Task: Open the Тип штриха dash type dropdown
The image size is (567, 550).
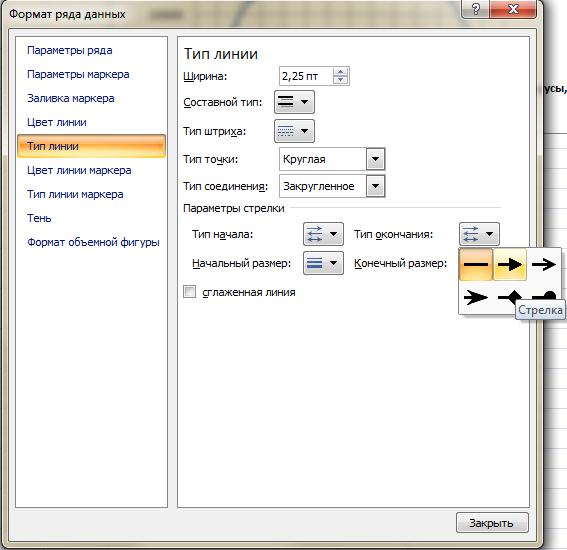Action: tap(294, 131)
